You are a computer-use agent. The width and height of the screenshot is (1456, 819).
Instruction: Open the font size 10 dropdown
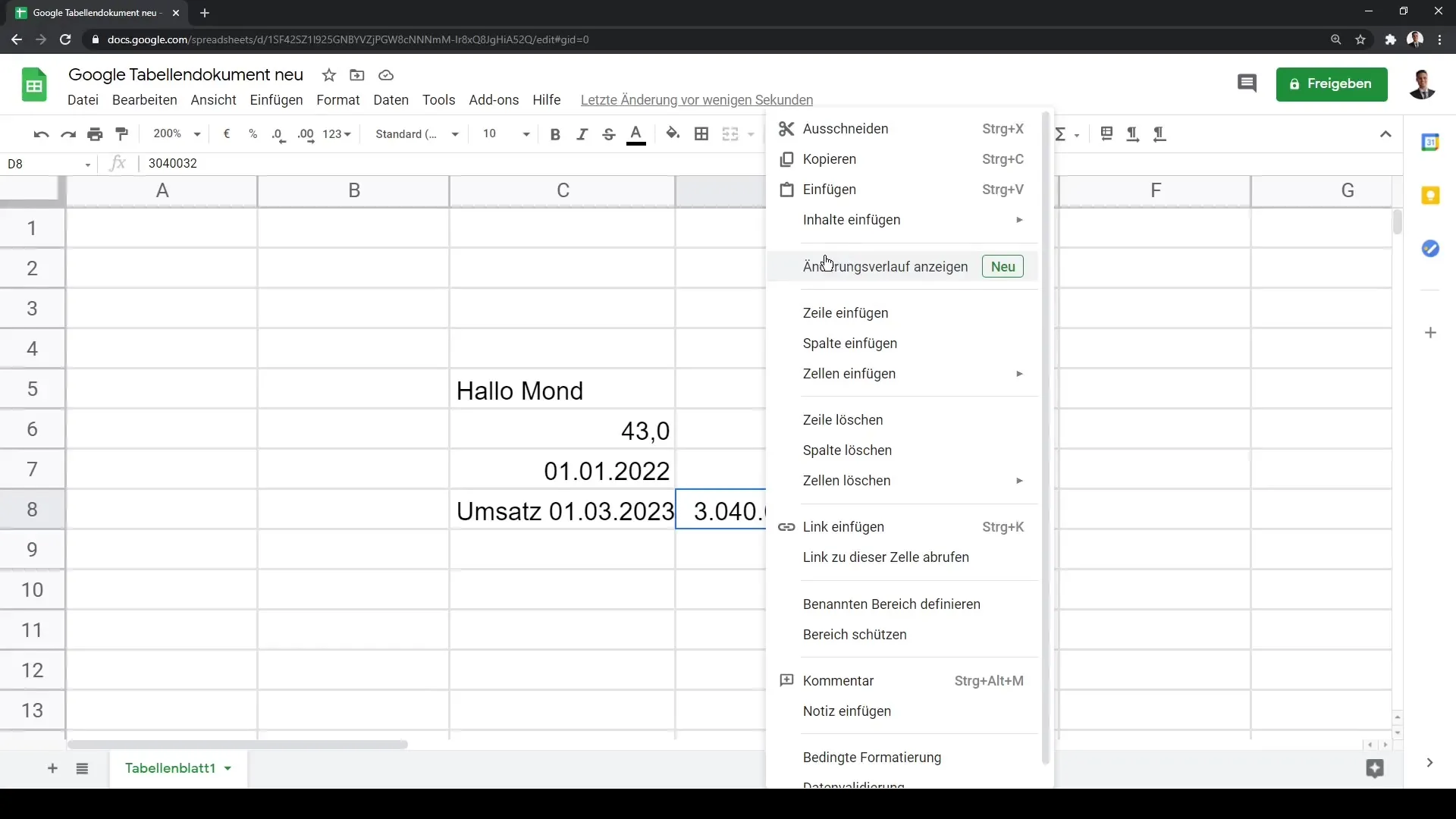pyautogui.click(x=505, y=134)
